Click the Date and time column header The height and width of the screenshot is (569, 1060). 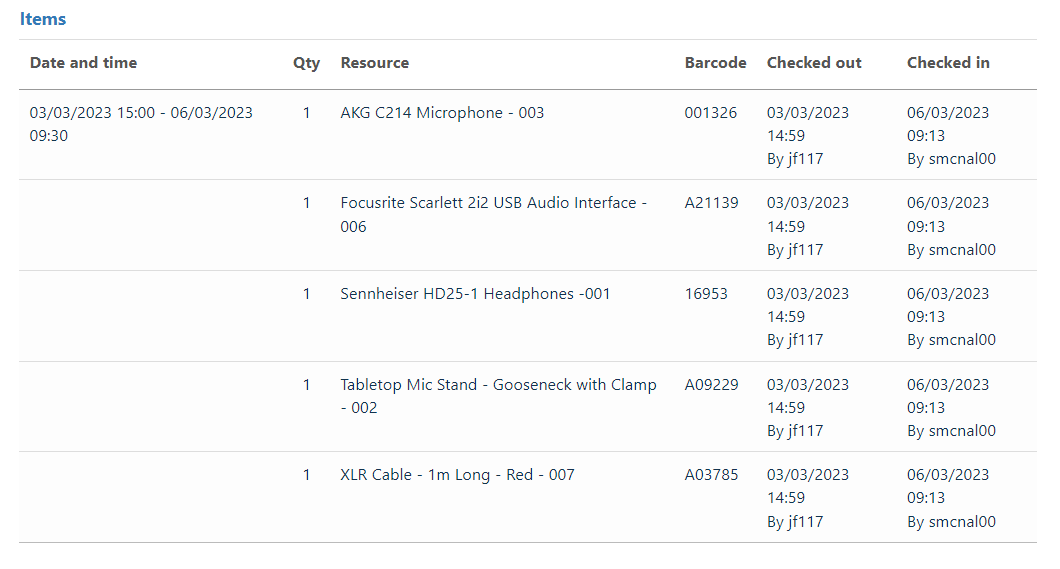tap(83, 63)
